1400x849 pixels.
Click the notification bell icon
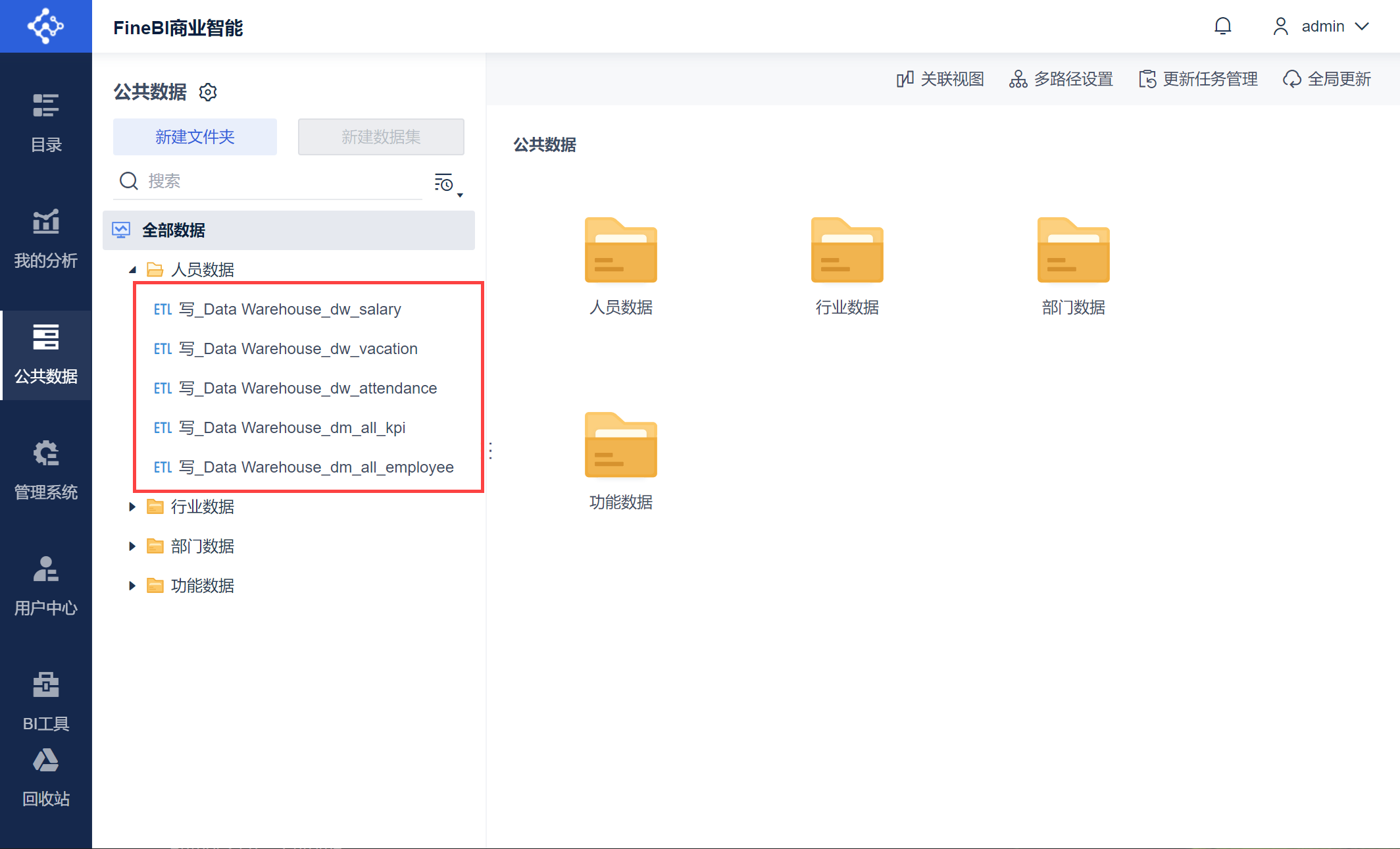pos(1222,26)
